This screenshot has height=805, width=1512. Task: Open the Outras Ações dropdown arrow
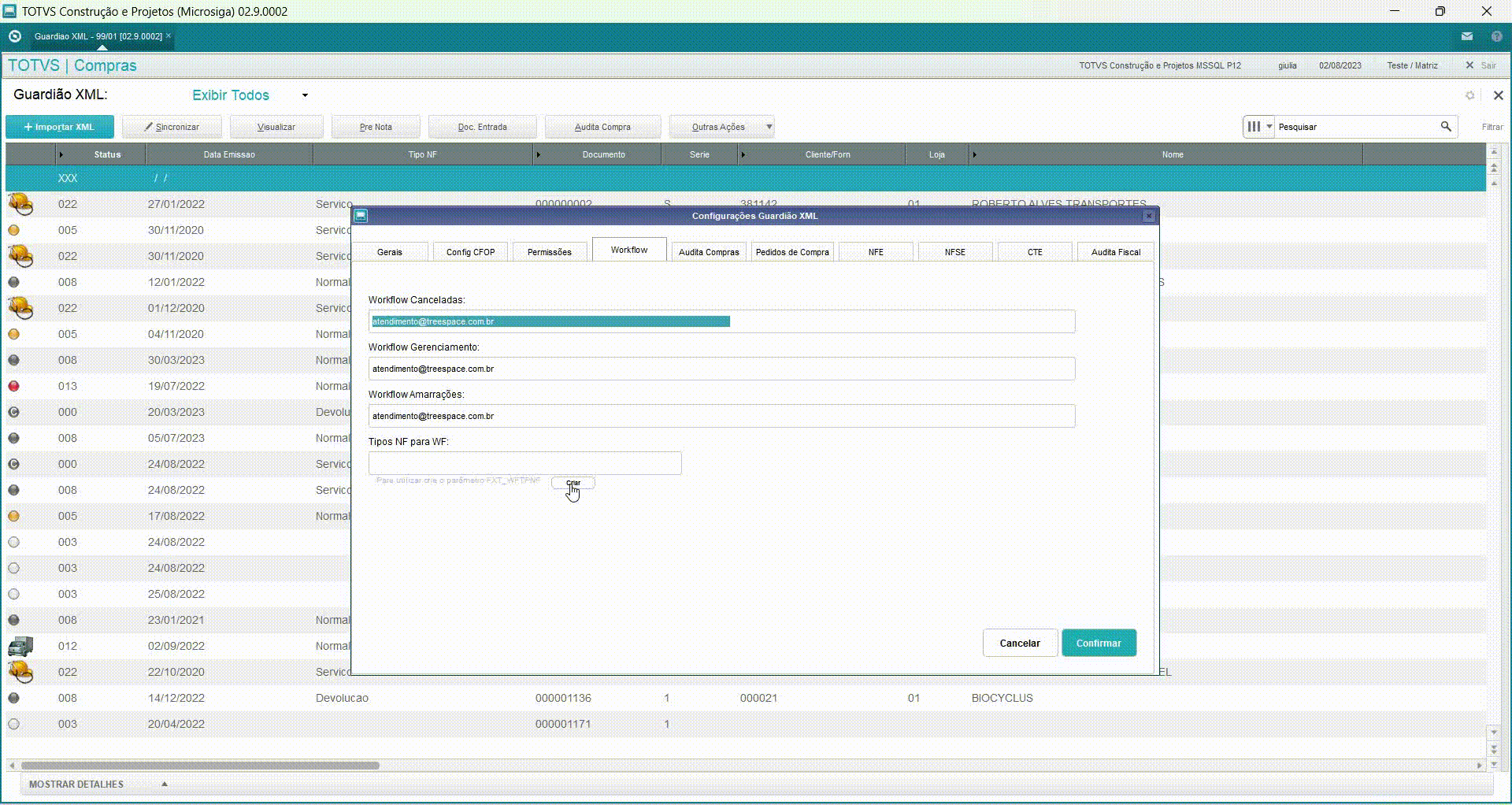[769, 127]
